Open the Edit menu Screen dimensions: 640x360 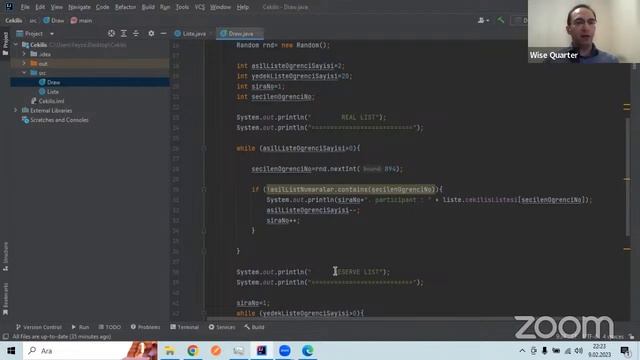click(x=40, y=7)
